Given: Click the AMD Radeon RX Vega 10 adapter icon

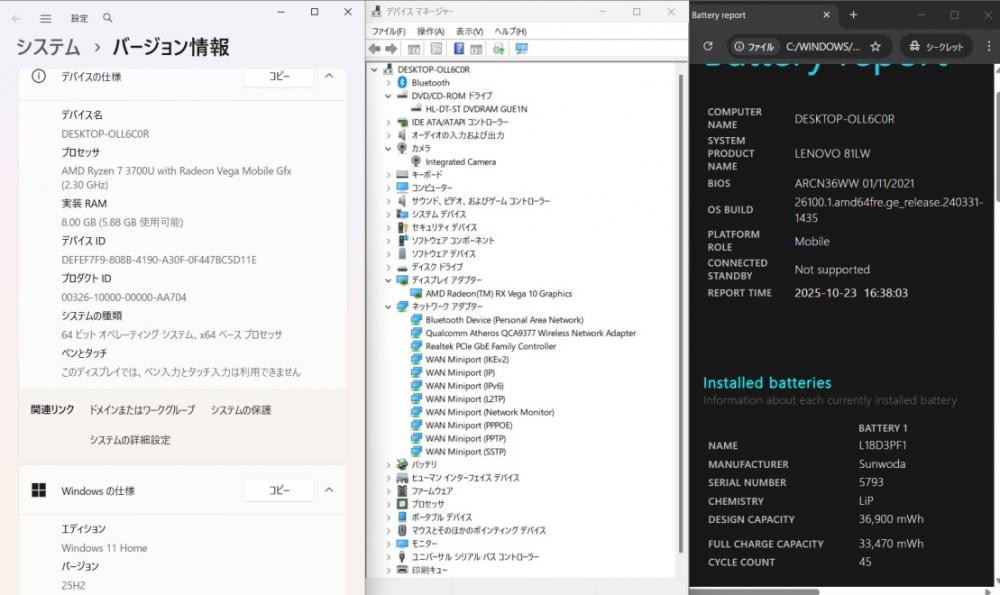Looking at the screenshot, I should (416, 293).
